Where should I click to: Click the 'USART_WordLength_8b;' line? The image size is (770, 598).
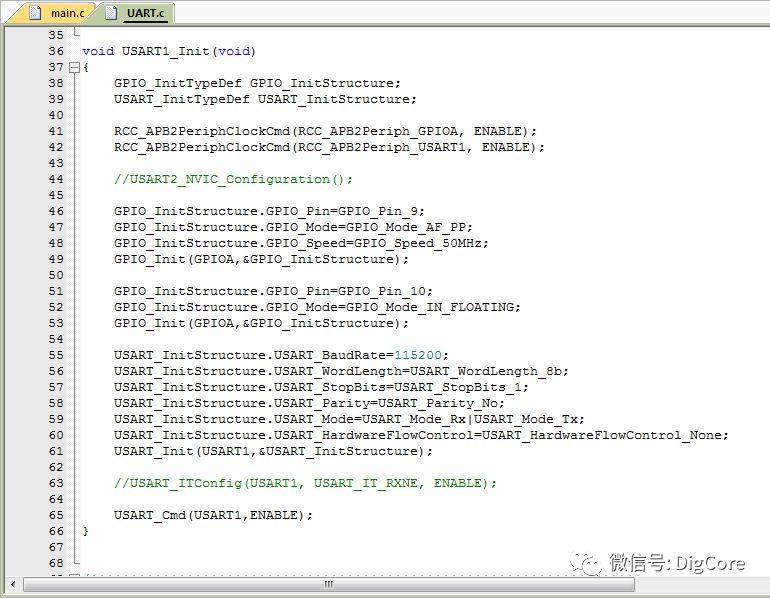(341, 371)
